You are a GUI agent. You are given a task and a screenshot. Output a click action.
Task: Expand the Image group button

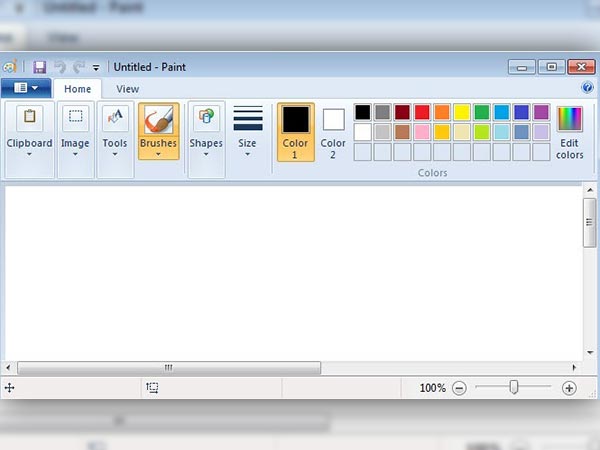pyautogui.click(x=75, y=141)
